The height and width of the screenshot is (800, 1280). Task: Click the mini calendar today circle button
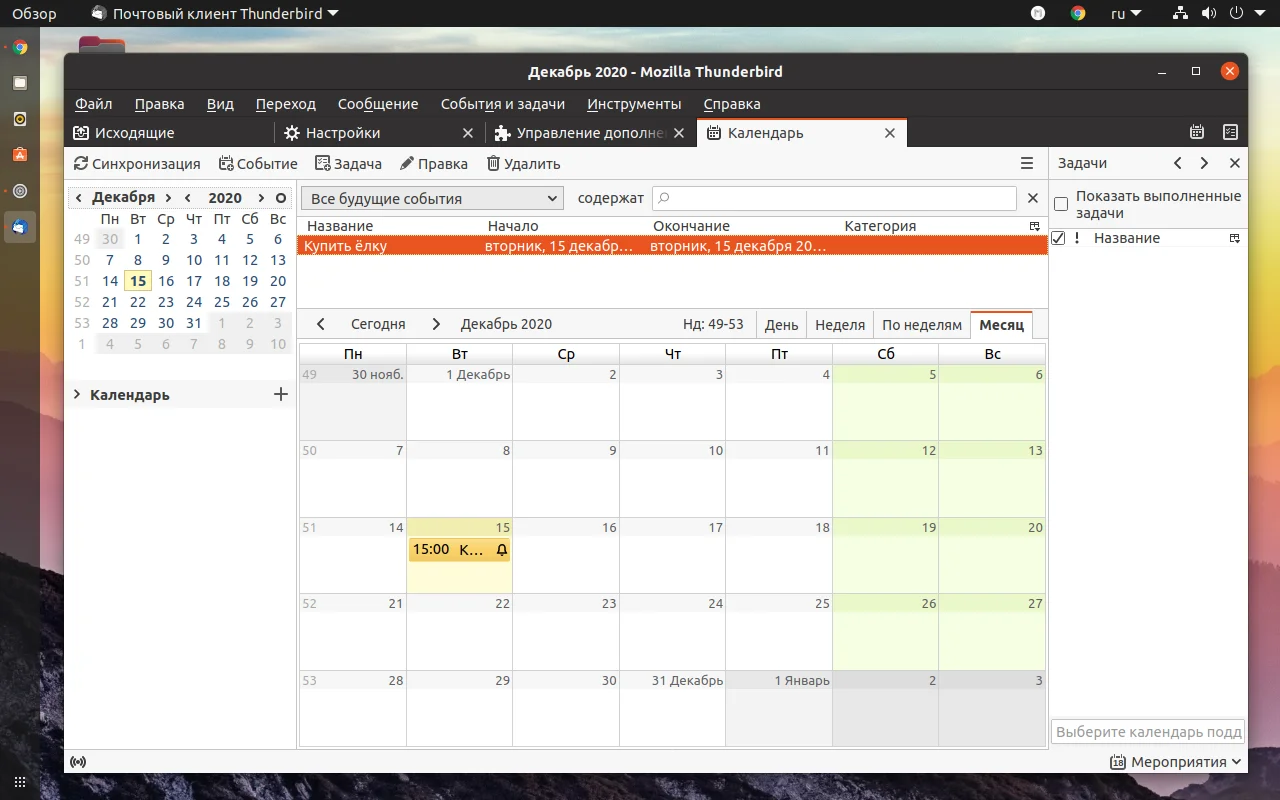(x=281, y=198)
